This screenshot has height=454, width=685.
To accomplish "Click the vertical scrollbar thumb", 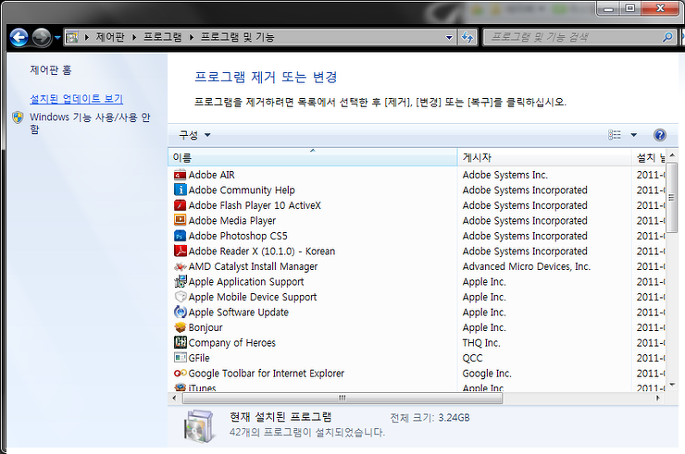I will 672,198.
